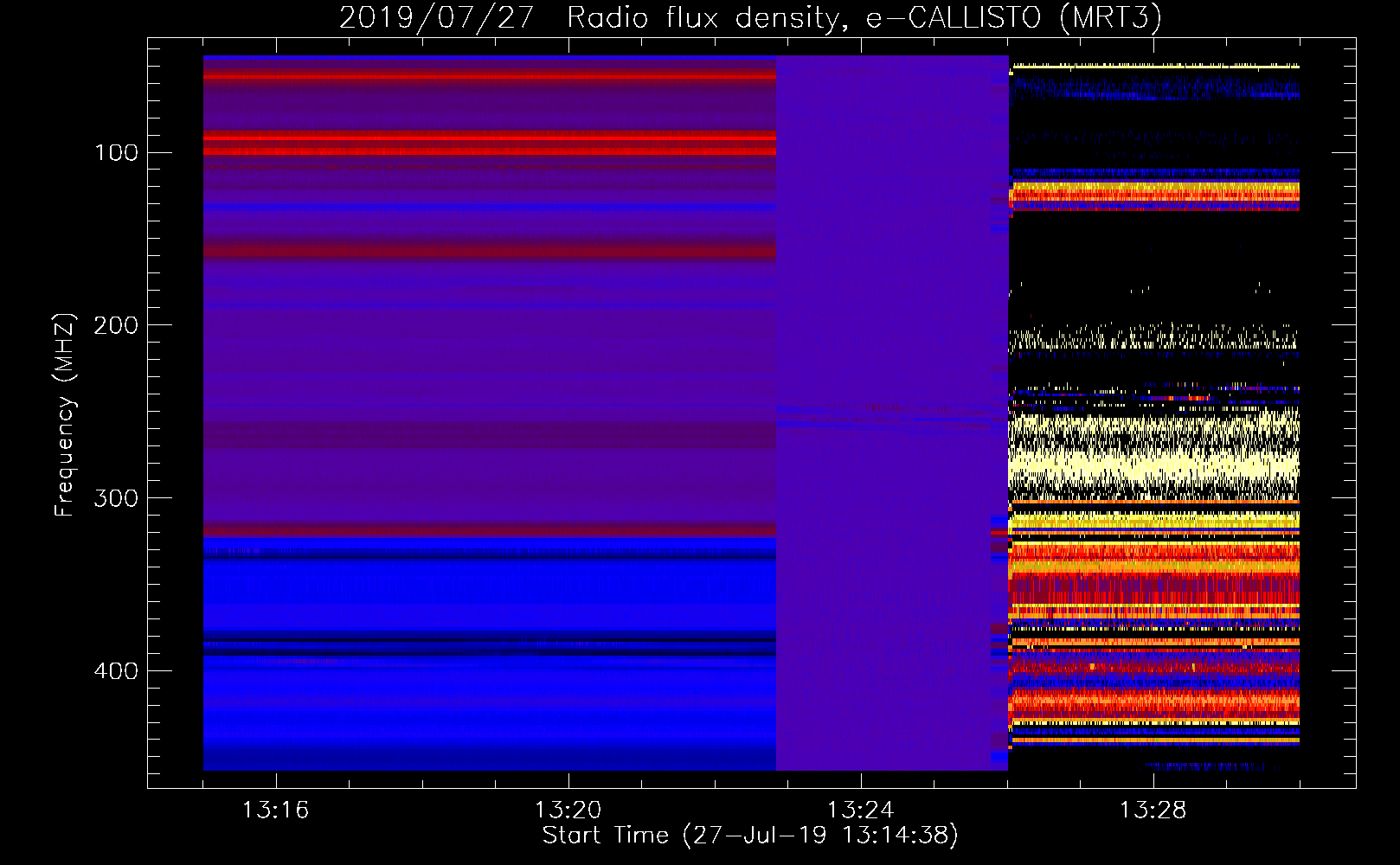
Task: Click the 400 frequency tick label
Action: click(x=117, y=671)
